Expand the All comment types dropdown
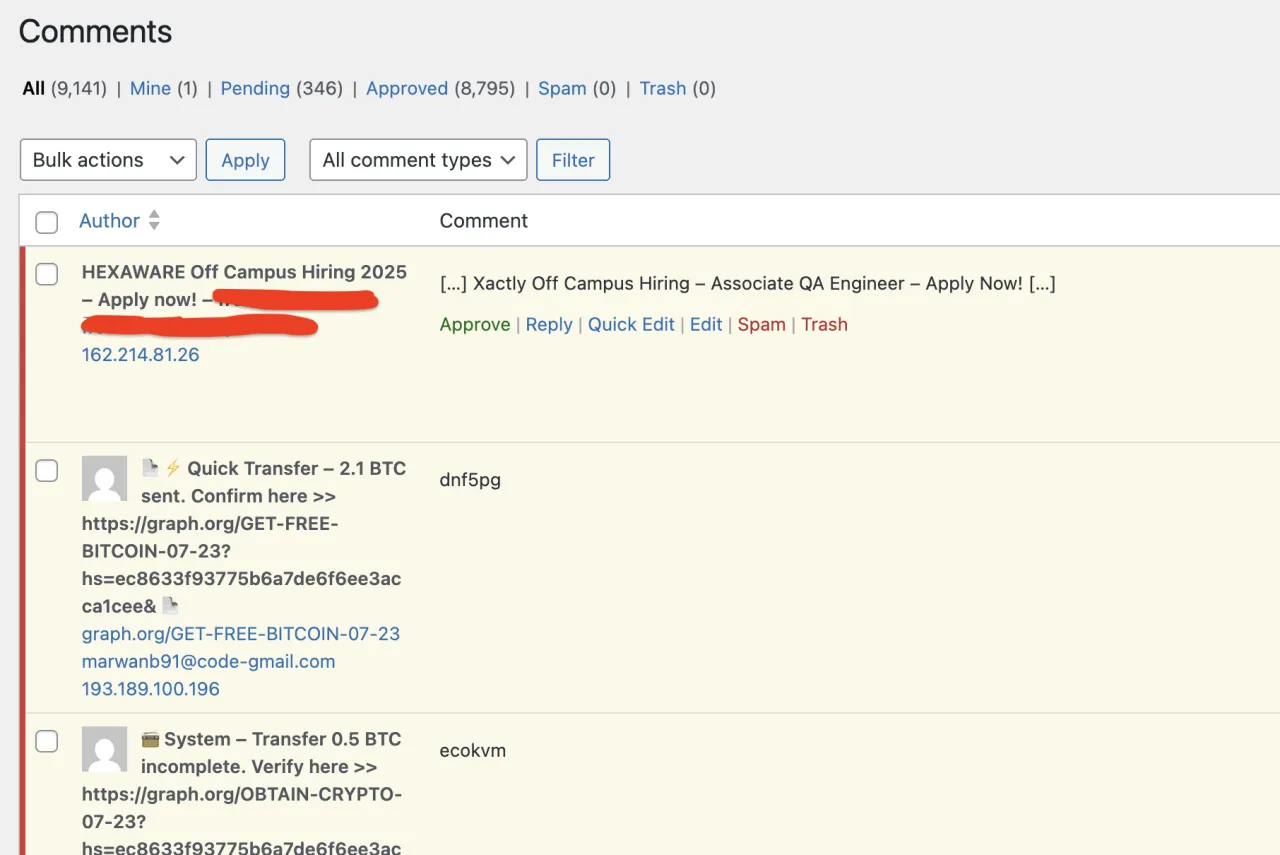Viewport: 1280px width, 855px height. coord(418,160)
